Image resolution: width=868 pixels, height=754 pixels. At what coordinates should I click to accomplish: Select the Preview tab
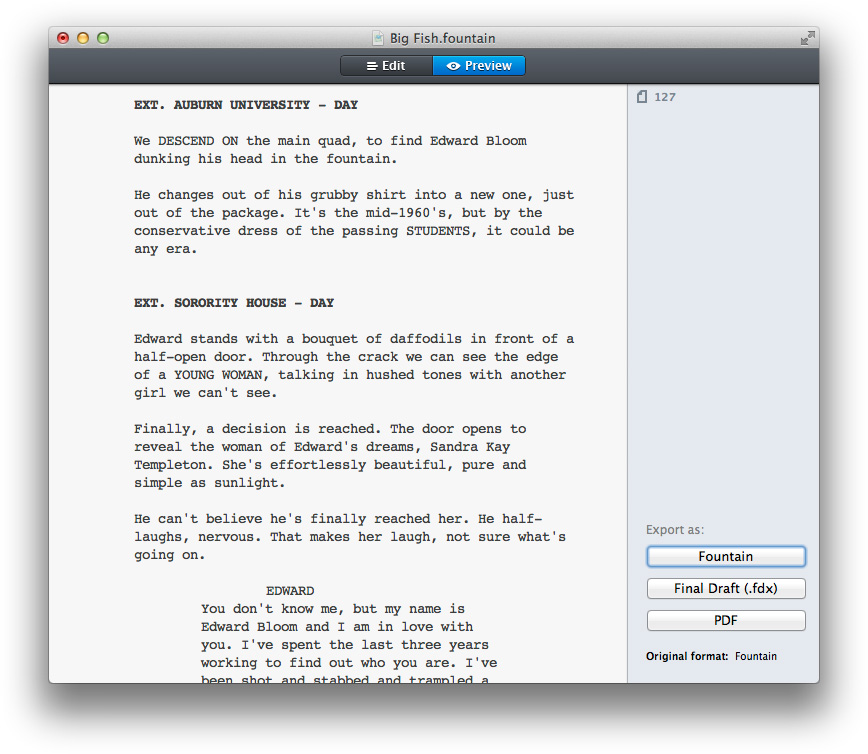[480, 65]
